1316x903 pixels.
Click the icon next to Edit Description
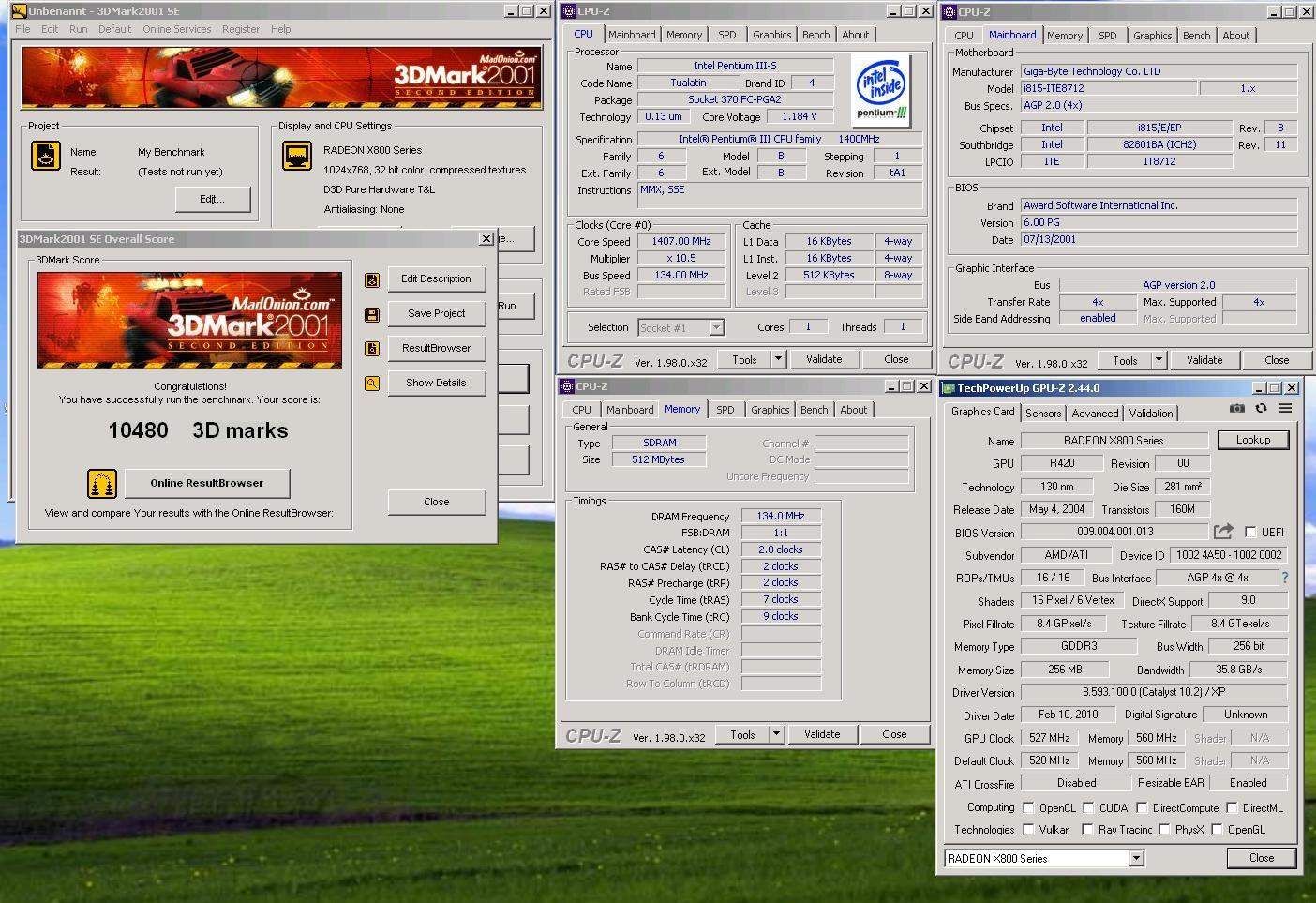[x=372, y=279]
